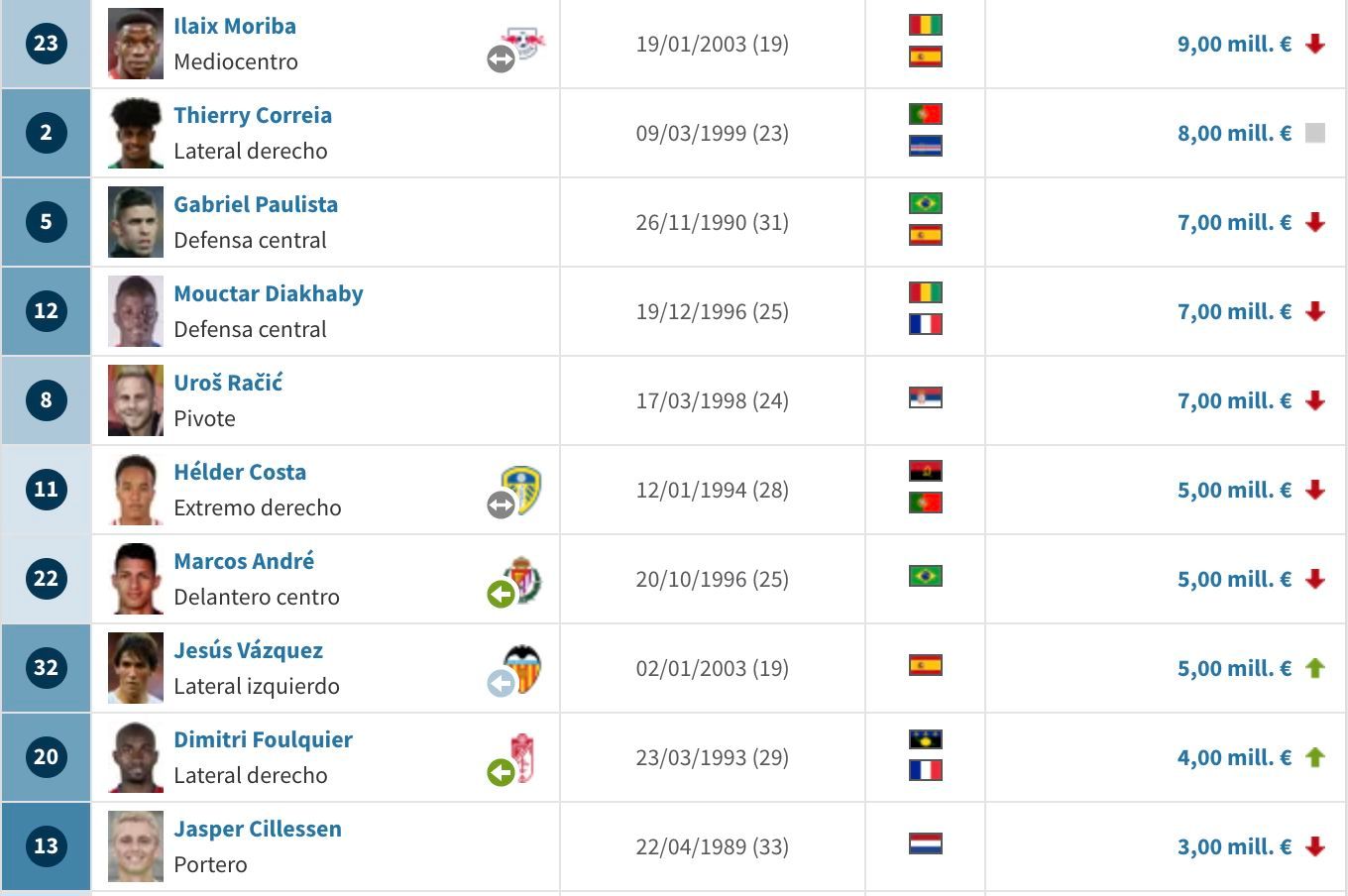Viewport: 1348px width, 896px height.
Task: Click the red value-drop arrow for Gabriel Paulista
Action: coord(1315,222)
